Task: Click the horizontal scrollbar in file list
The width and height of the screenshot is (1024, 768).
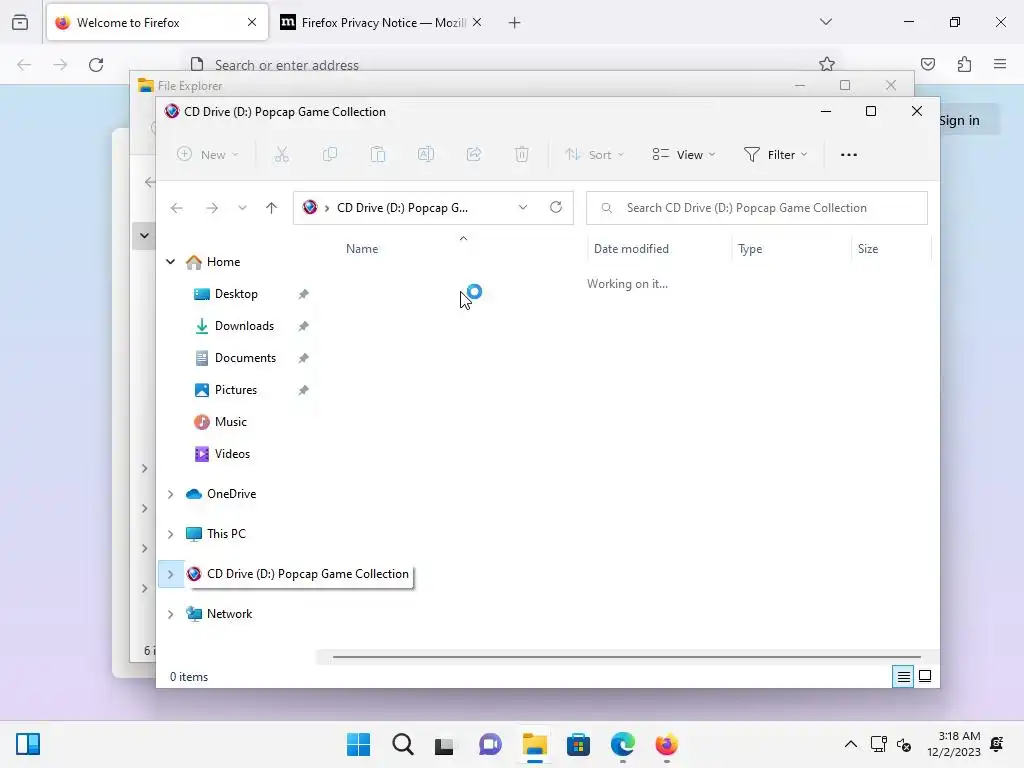Action: (x=626, y=657)
